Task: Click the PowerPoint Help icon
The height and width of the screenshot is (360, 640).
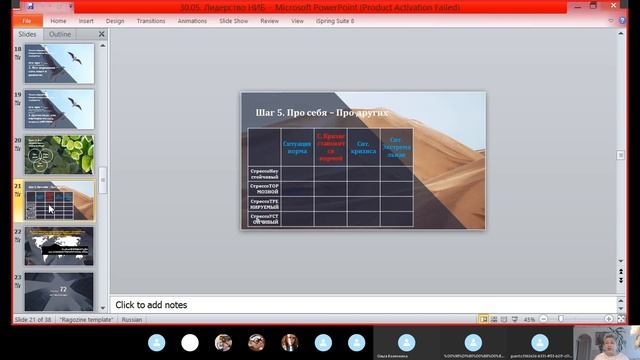Action: [622, 20]
